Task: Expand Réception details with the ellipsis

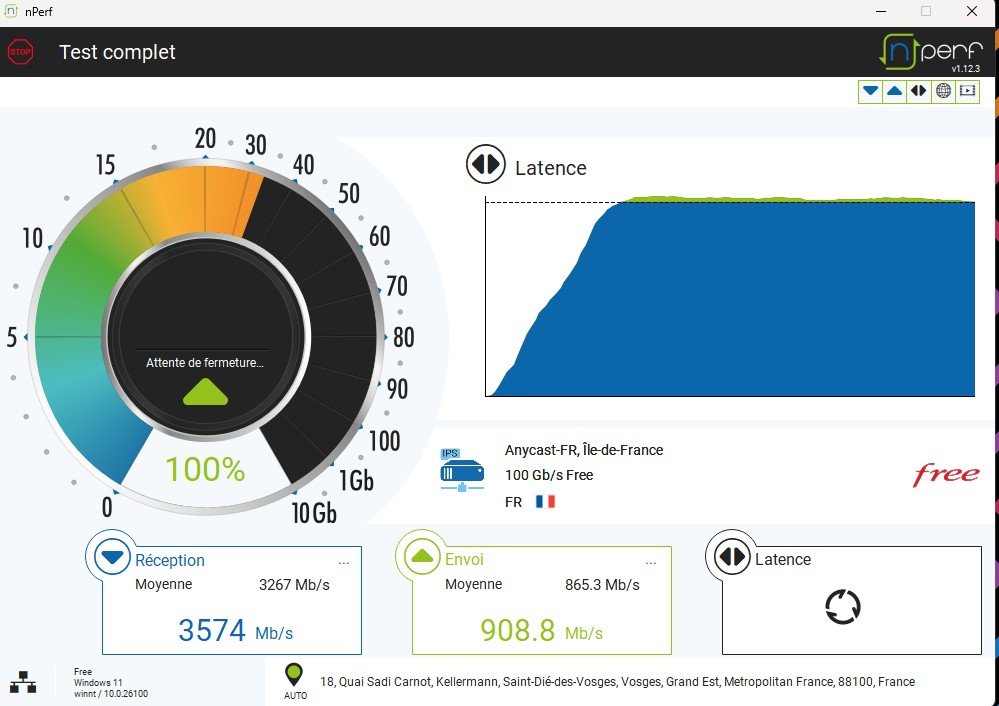Action: click(x=344, y=562)
